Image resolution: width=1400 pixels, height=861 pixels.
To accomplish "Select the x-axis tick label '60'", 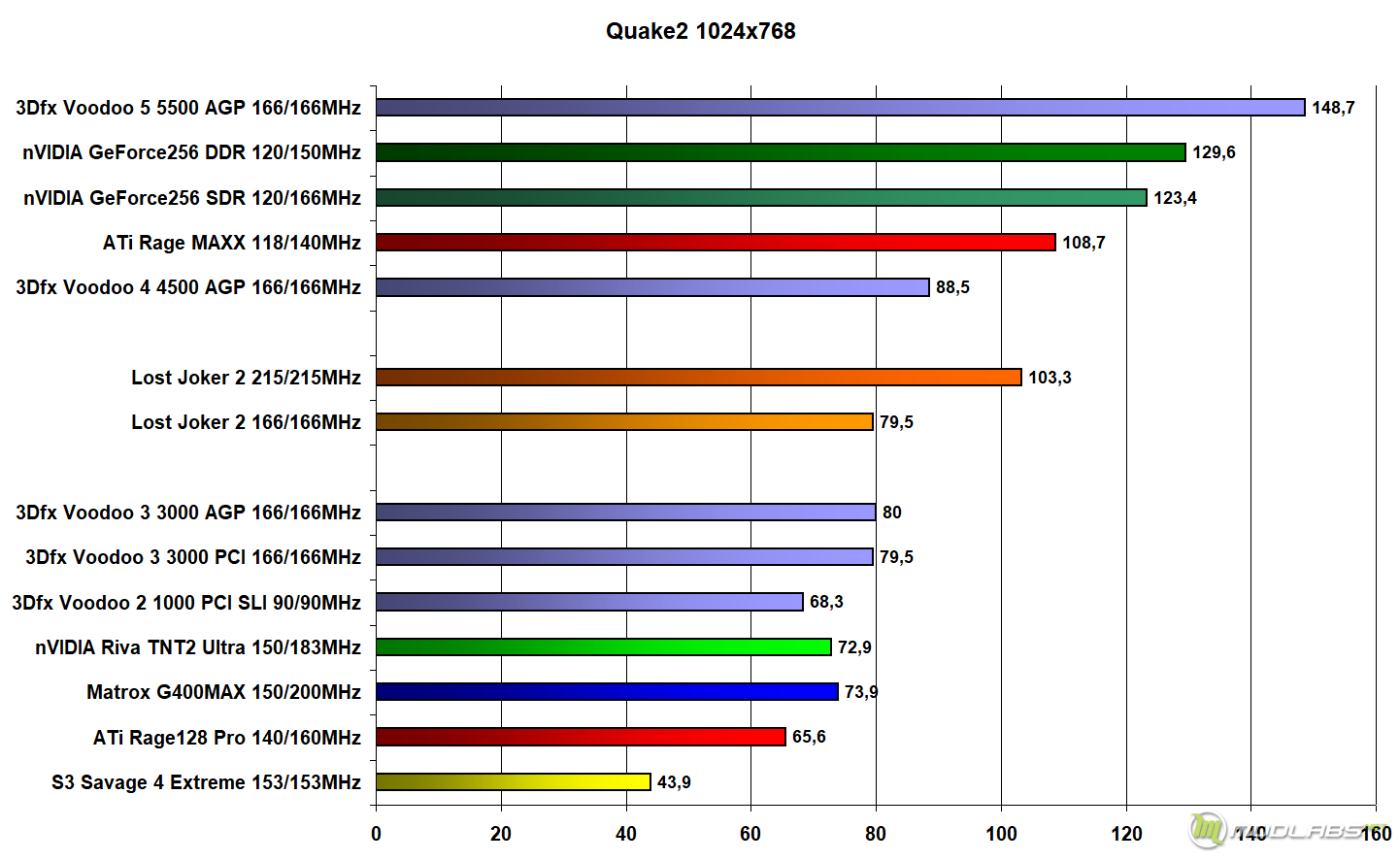I will (x=750, y=834).
